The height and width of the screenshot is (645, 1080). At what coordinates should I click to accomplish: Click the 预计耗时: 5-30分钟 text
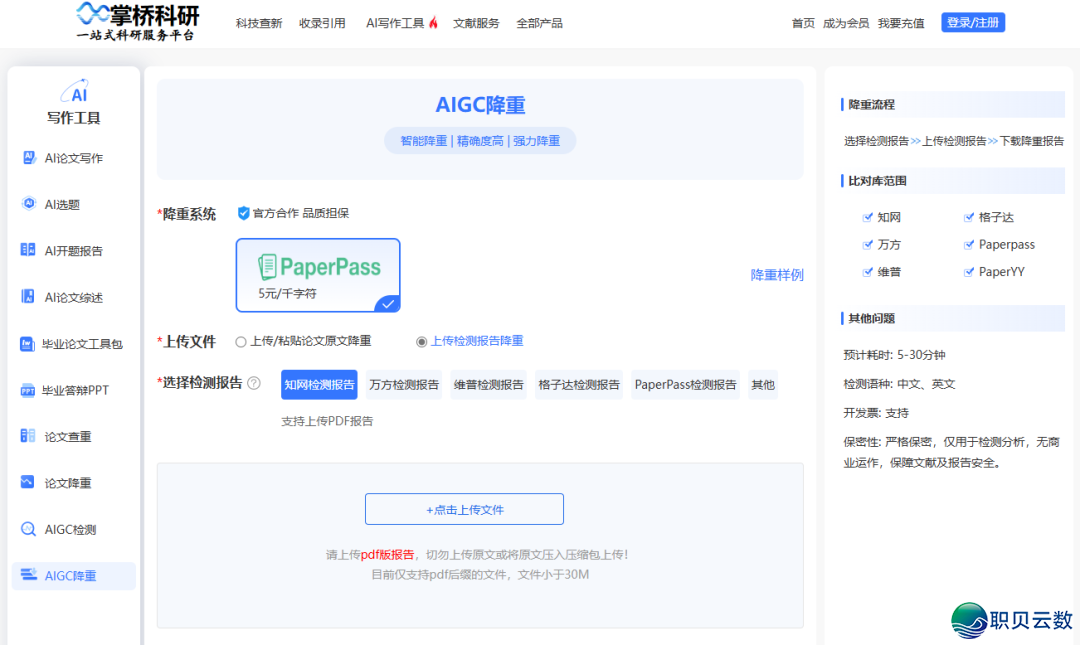click(x=894, y=355)
